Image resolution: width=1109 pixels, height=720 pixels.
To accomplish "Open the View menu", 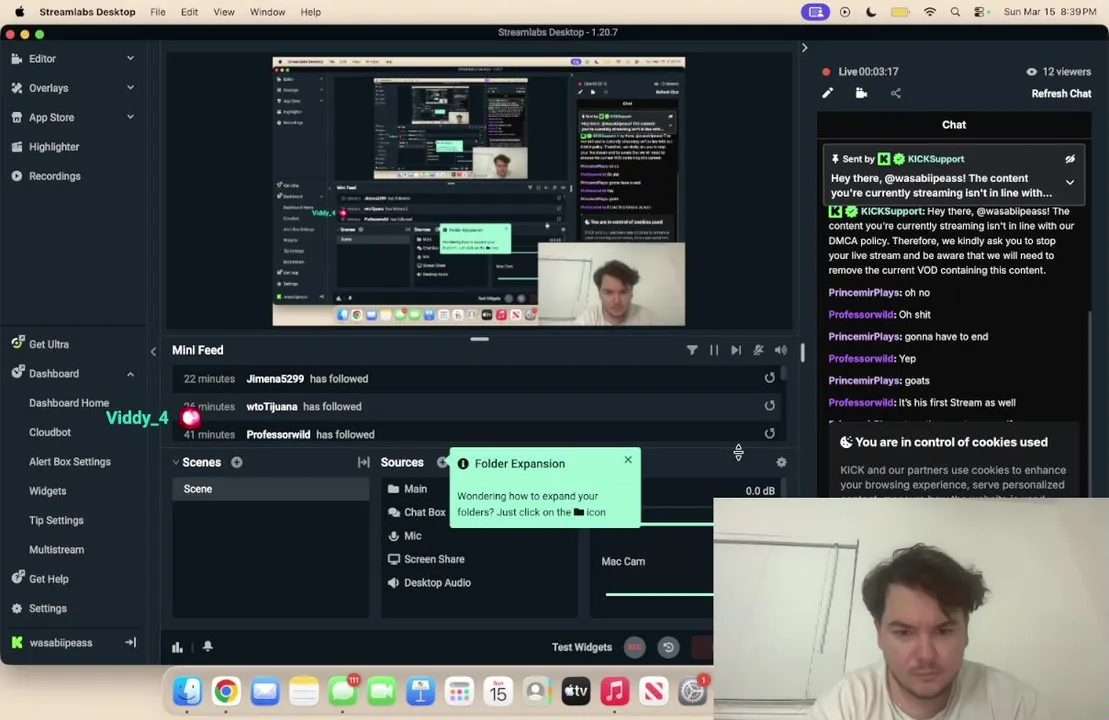I will click(x=223, y=12).
